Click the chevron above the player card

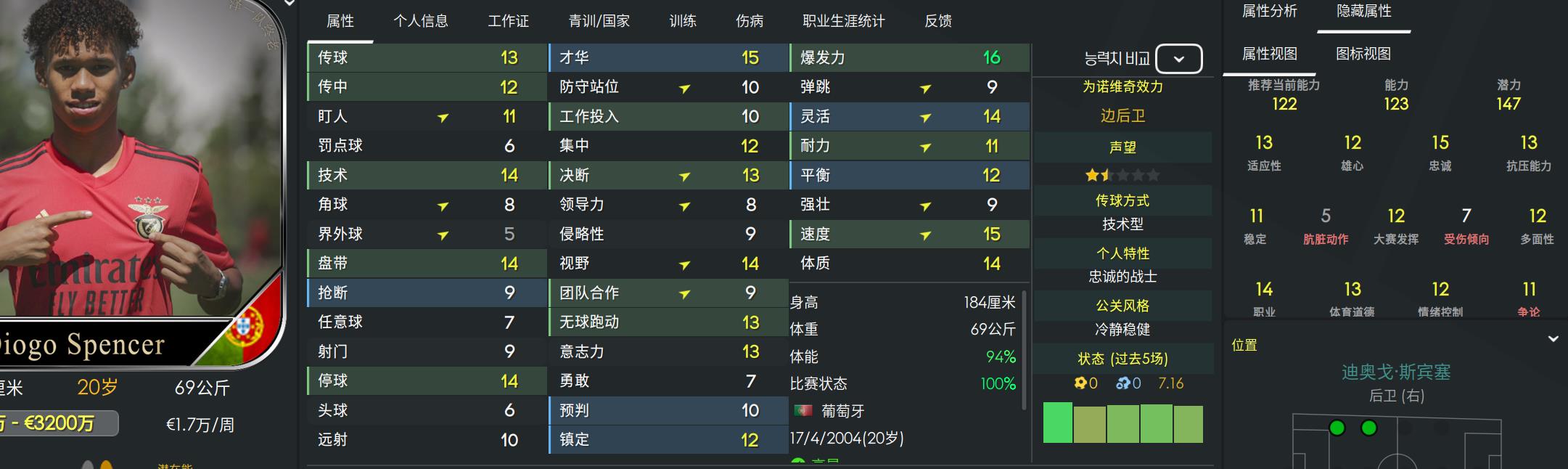290,4
